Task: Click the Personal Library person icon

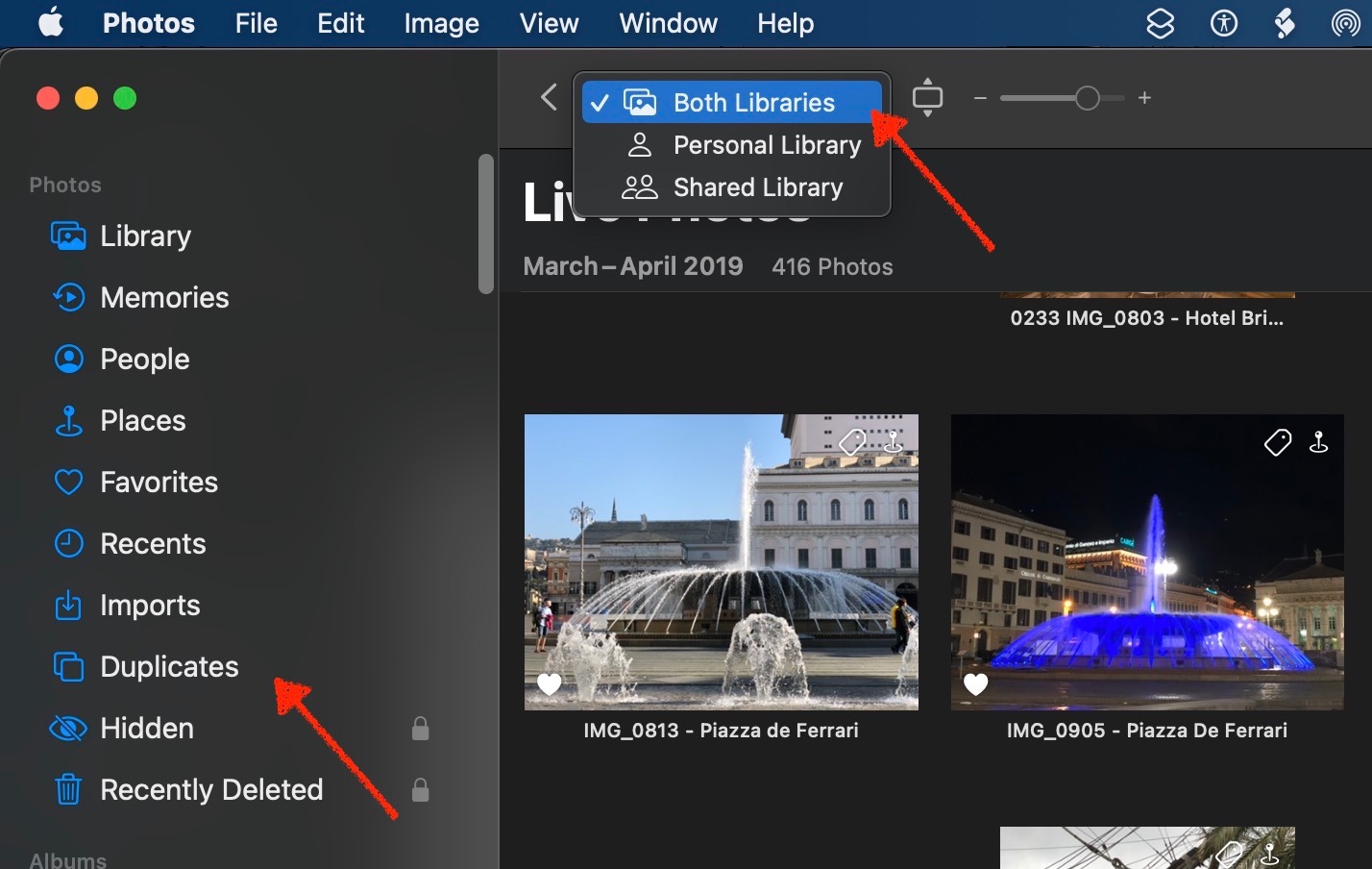Action: coord(640,145)
